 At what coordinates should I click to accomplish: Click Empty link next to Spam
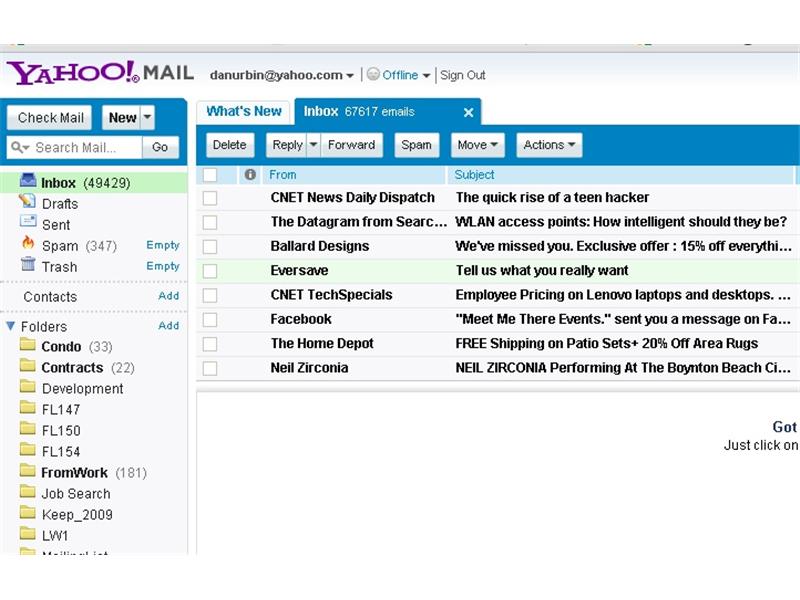pos(163,245)
